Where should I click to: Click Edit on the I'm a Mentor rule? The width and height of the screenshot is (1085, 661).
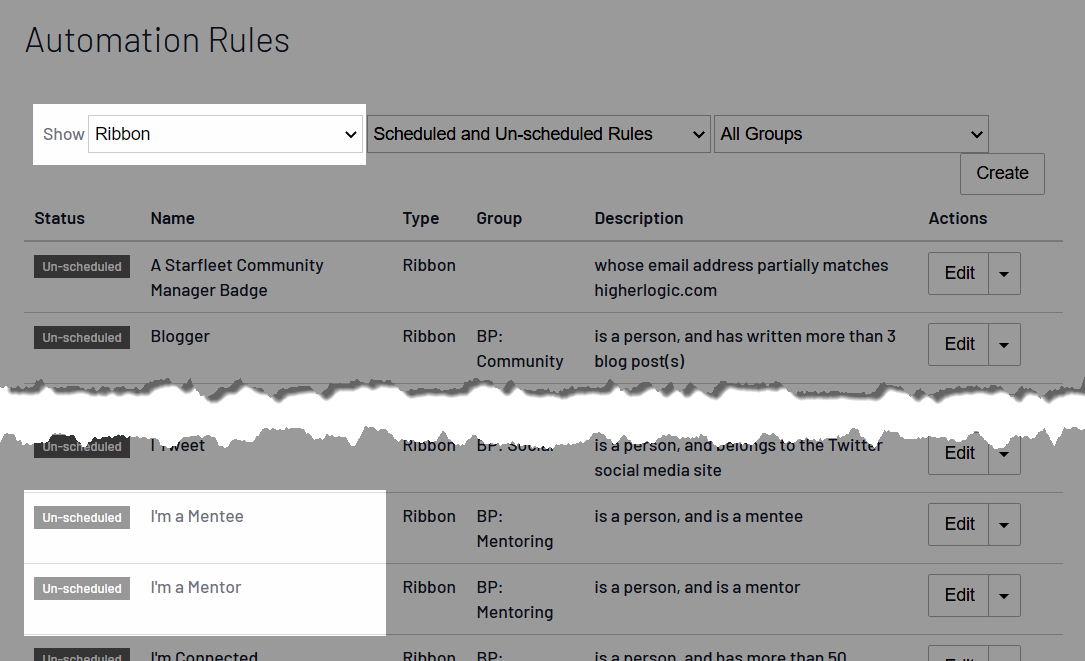959,595
